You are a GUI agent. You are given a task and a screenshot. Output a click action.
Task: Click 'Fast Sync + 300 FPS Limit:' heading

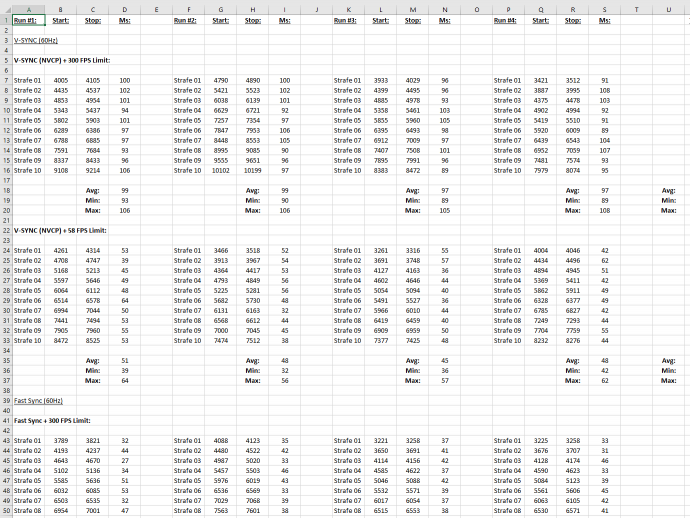tap(52, 421)
